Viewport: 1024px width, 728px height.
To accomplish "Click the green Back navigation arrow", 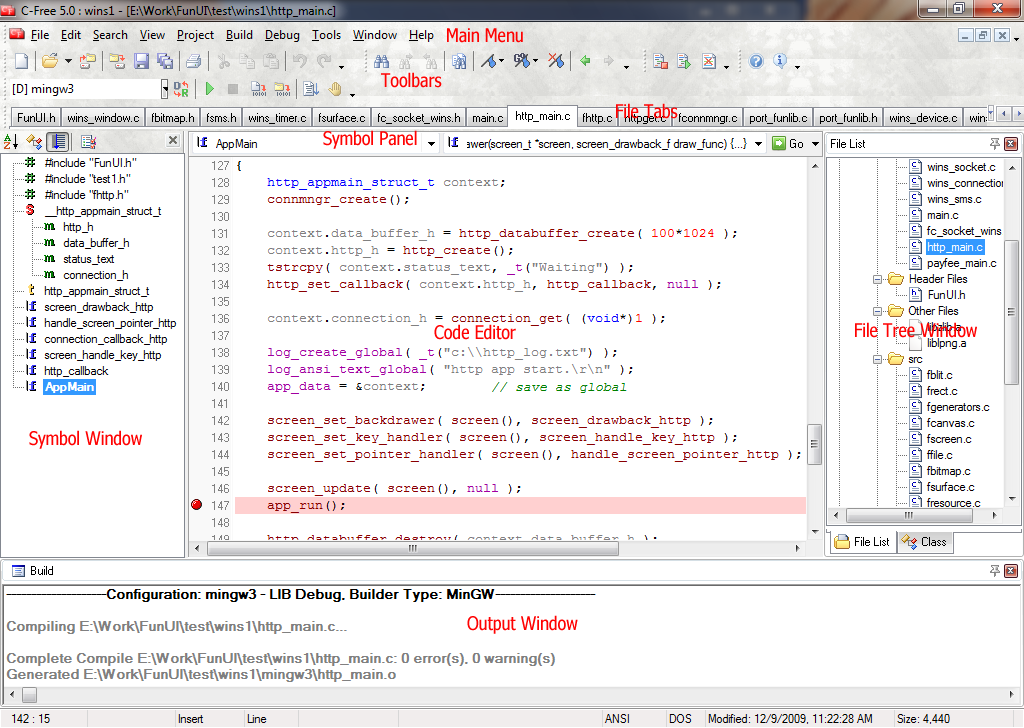I will (585, 61).
